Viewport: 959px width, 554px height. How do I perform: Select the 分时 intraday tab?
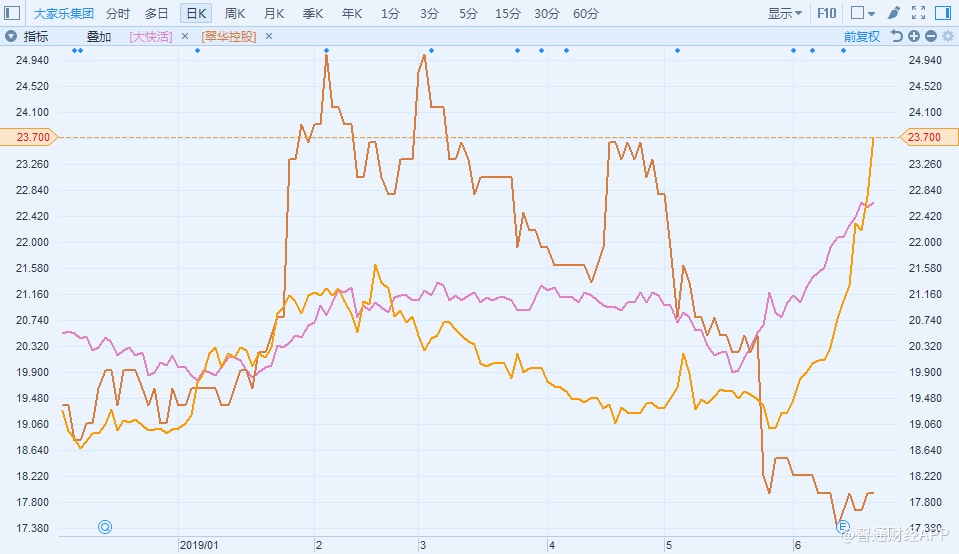pyautogui.click(x=117, y=13)
